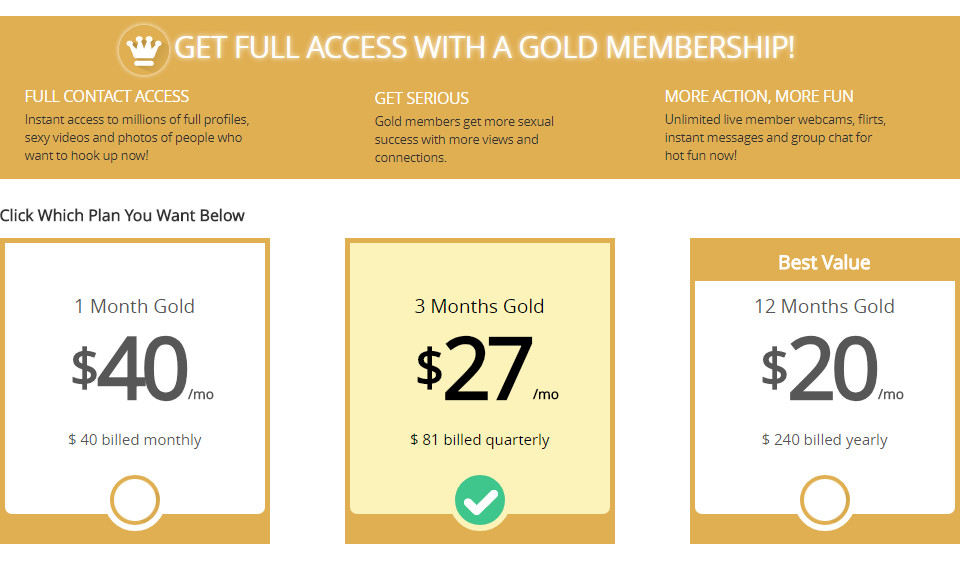The image size is (960, 561).
Task: Click the '$ 240 billed yearly' text
Action: 825,440
